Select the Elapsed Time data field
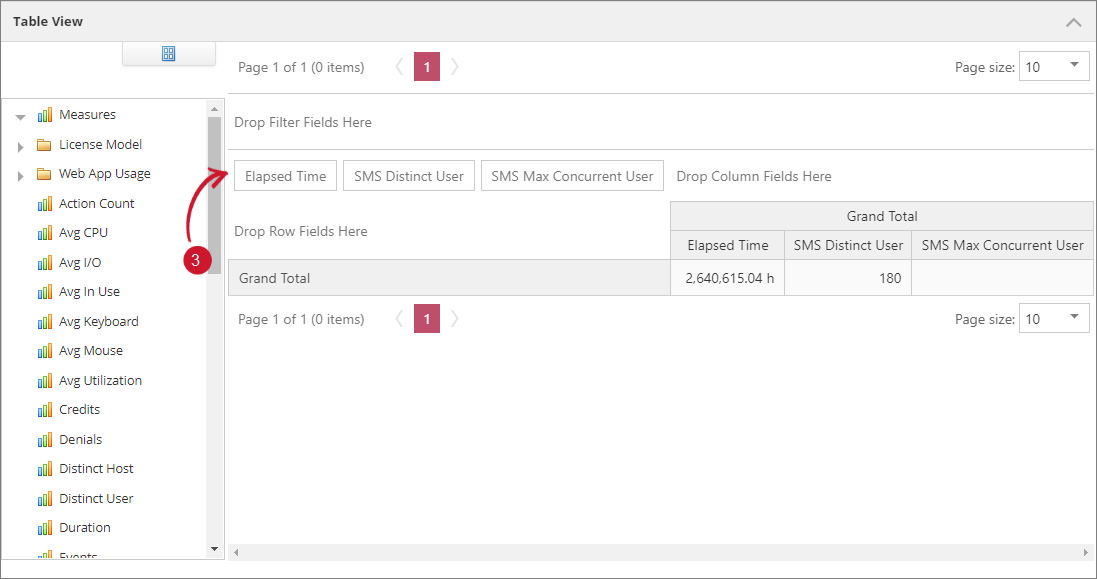 pyautogui.click(x=285, y=176)
